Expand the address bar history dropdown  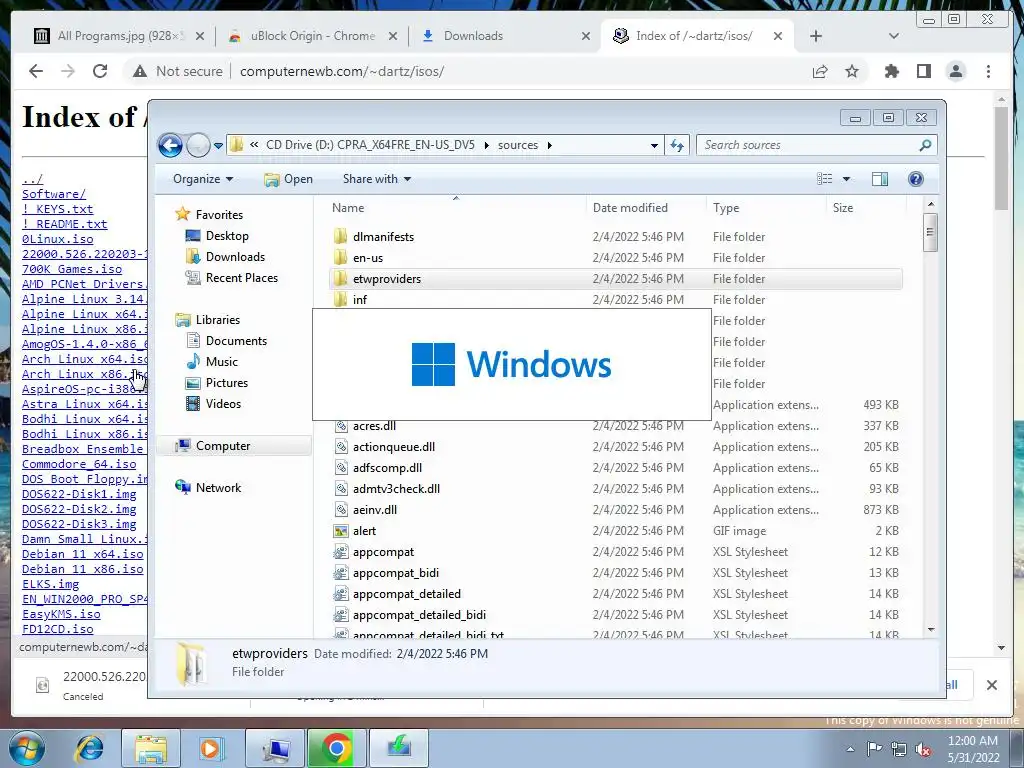(x=654, y=146)
